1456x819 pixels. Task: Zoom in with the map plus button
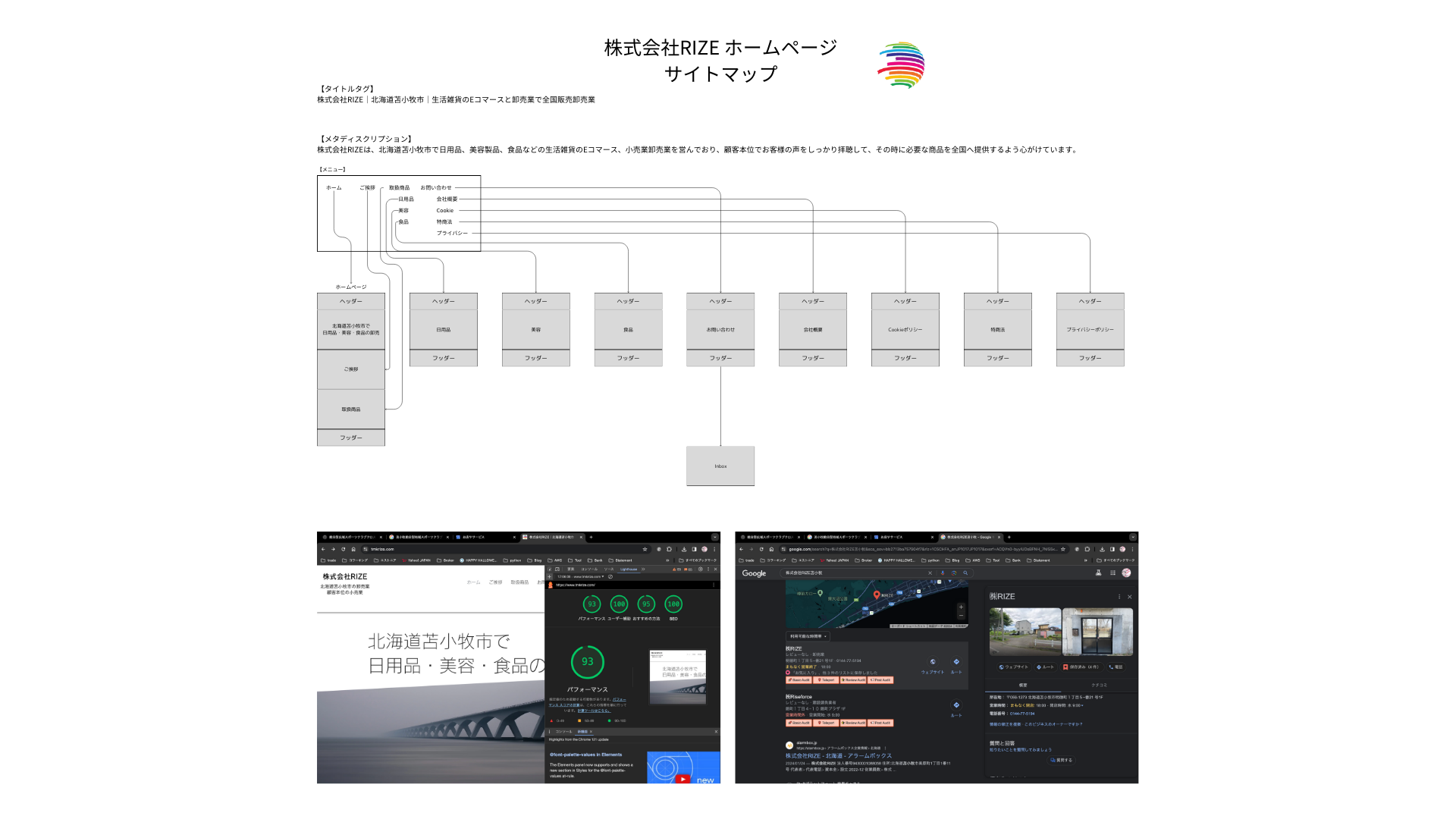point(961,607)
